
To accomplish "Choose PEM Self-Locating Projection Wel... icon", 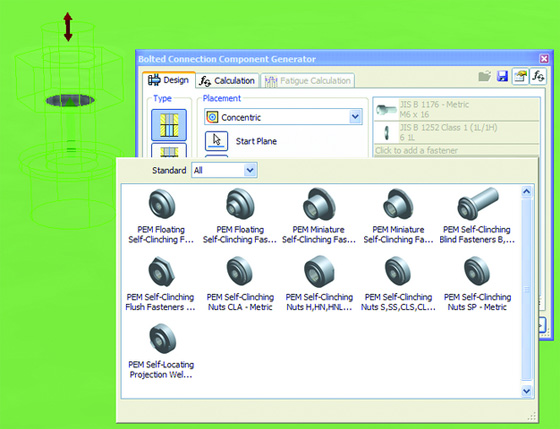I will pos(162,339).
